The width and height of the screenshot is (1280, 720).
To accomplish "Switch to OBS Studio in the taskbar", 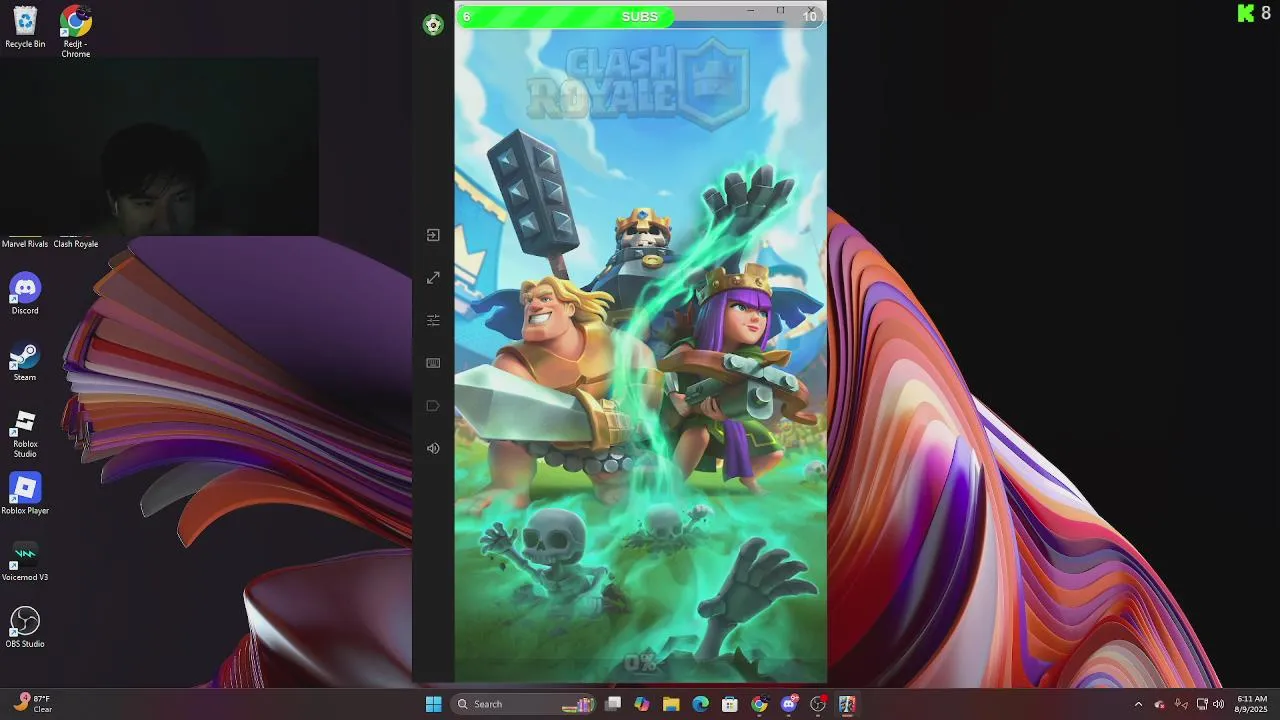I will (818, 704).
